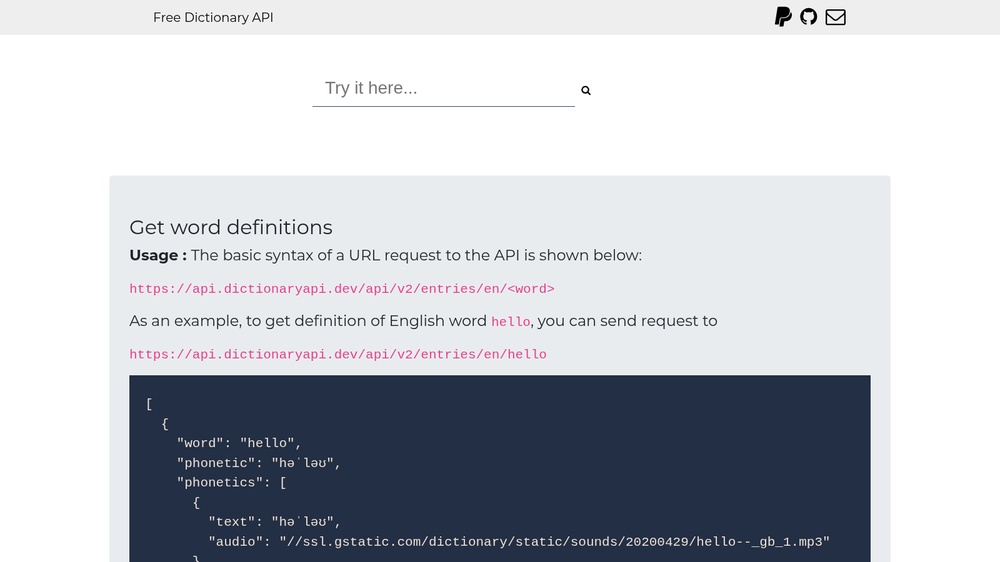This screenshot has height=562, width=1000.
Task: Click the entries/en/<word> URL syntax
Action: point(342,289)
